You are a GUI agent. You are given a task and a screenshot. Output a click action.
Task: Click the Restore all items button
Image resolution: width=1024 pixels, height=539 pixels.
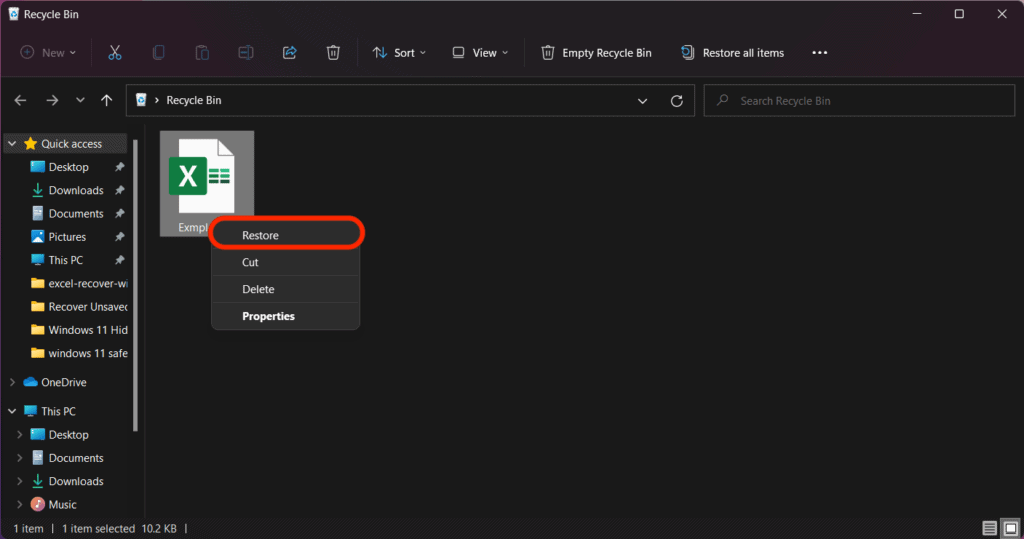(x=732, y=52)
